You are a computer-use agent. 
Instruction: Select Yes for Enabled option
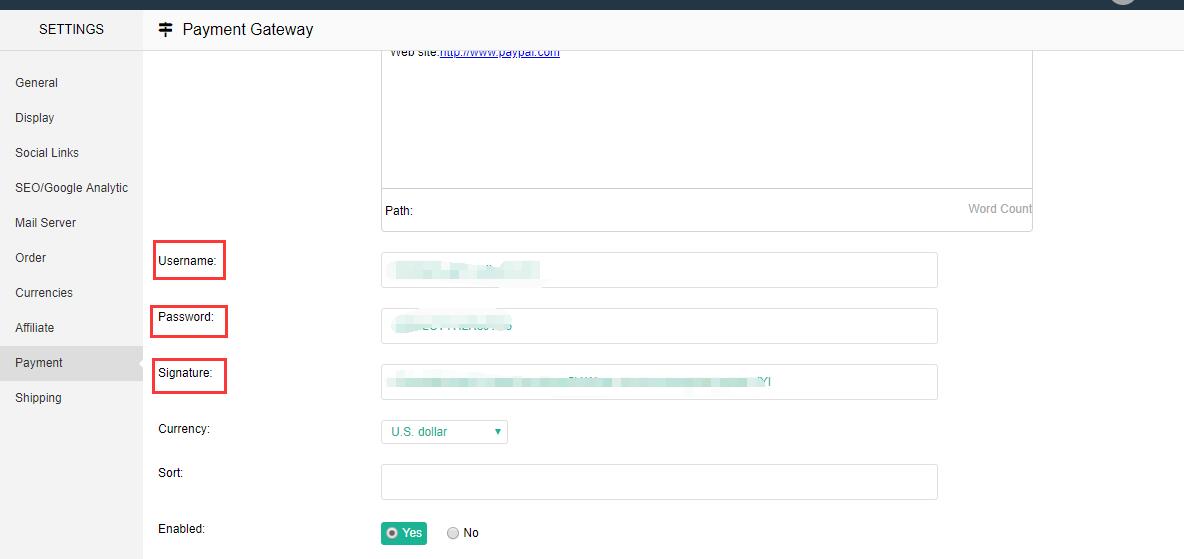point(393,533)
